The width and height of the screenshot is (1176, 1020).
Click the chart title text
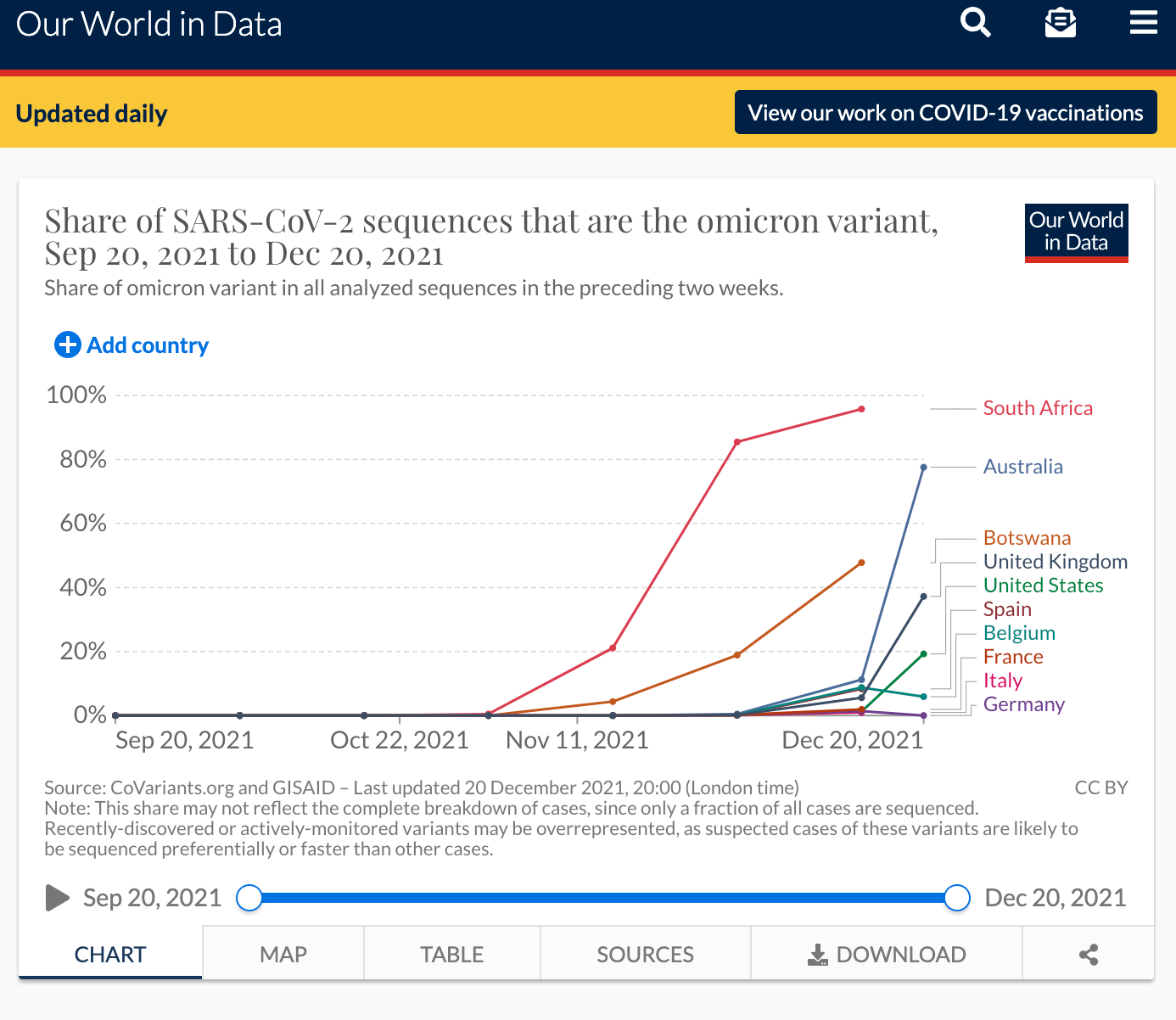pyautogui.click(x=491, y=237)
